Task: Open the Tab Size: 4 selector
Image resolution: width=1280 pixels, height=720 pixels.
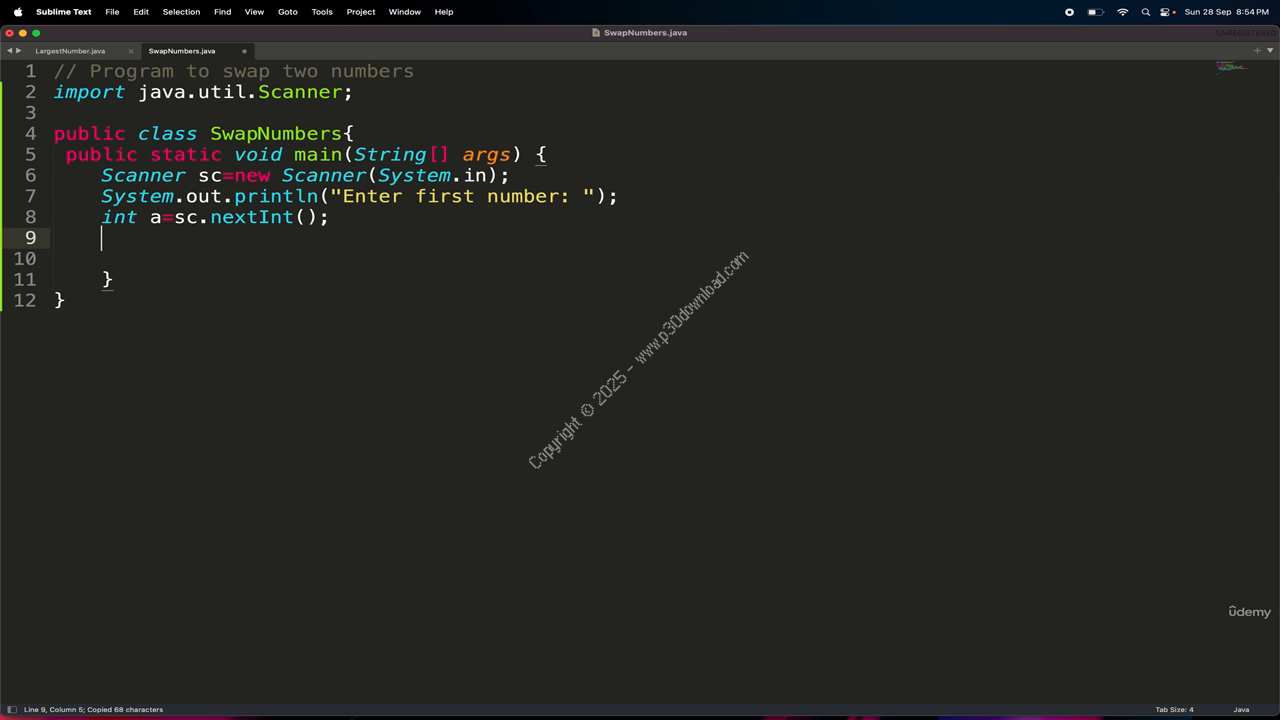Action: pyautogui.click(x=1174, y=710)
